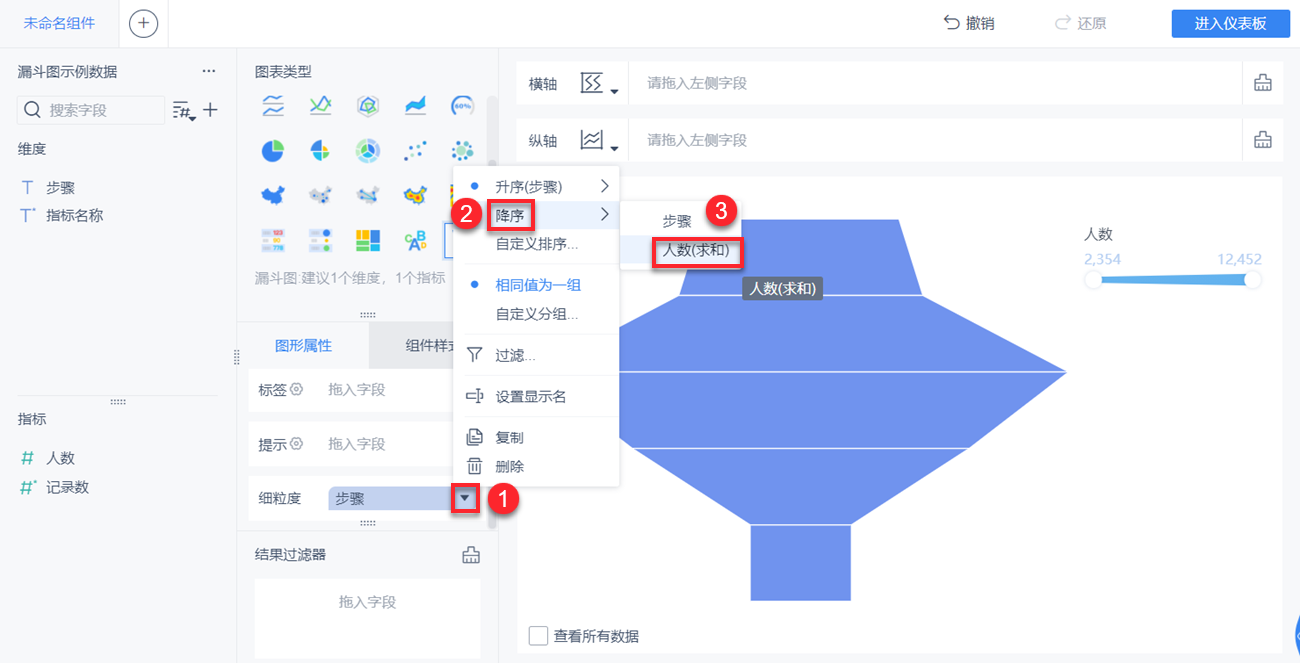This screenshot has height=663, width=1300.
Task: Select the scatter plot chart type
Action: [415, 151]
